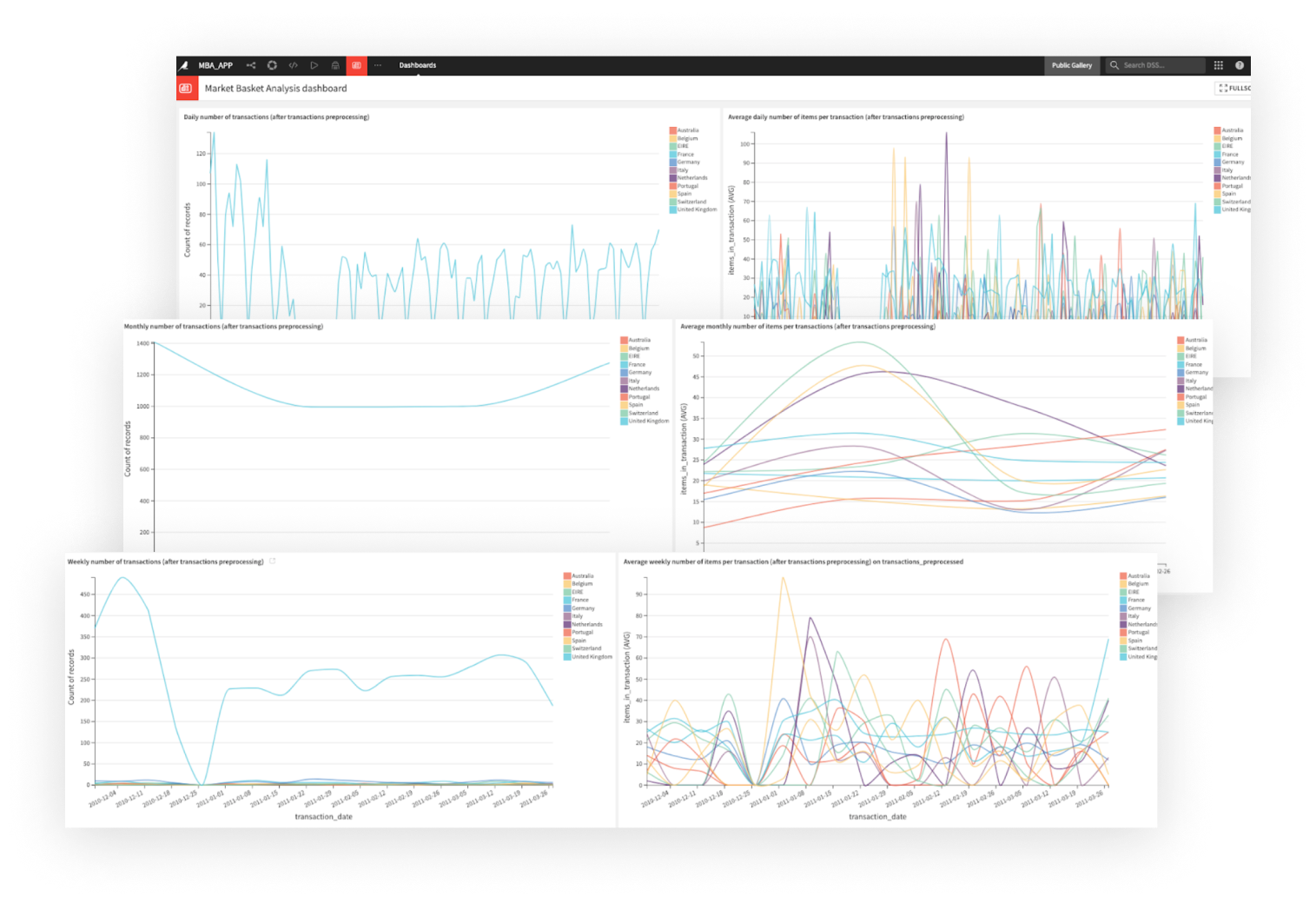Click Australia swatch in Average weekly items legend
Viewport: 1316px width, 903px height.
coord(1123,575)
